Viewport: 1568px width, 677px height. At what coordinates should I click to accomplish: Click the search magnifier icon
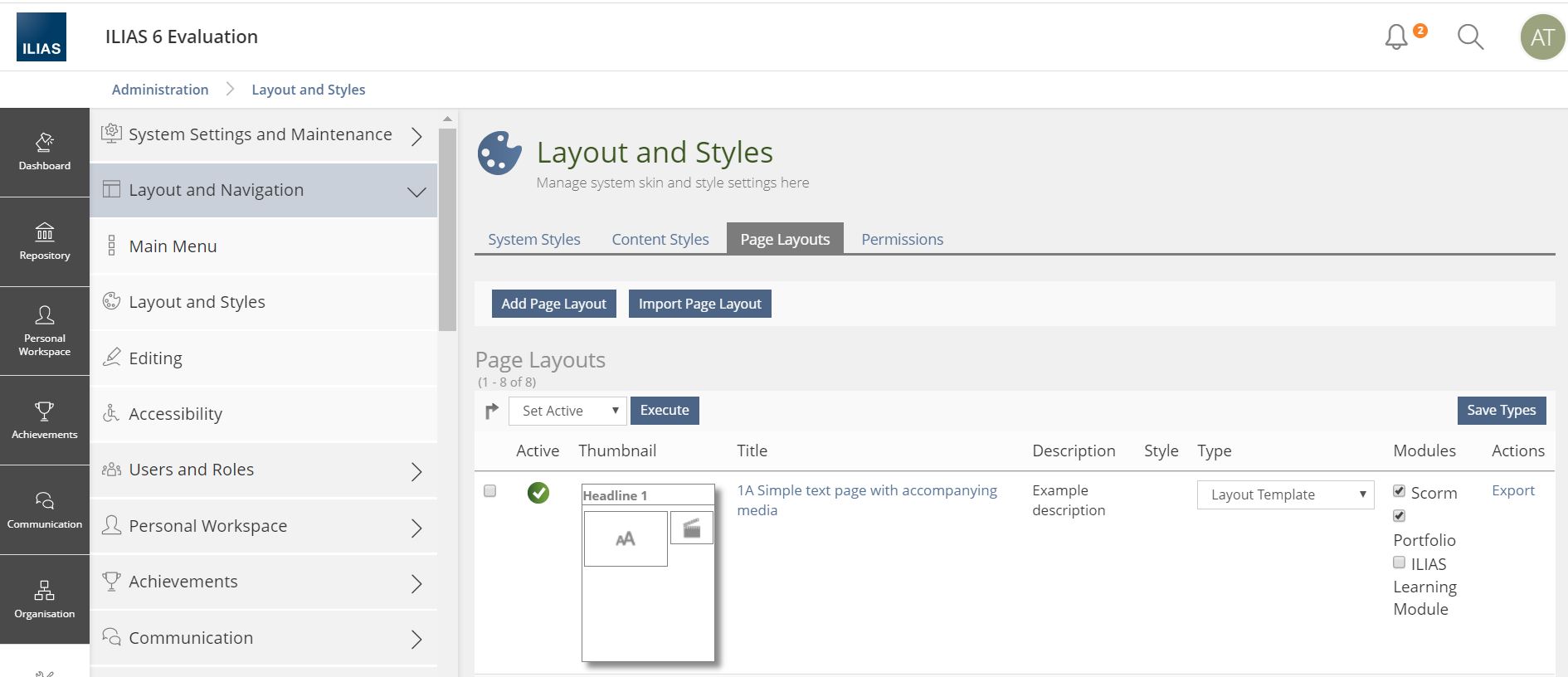click(1470, 37)
